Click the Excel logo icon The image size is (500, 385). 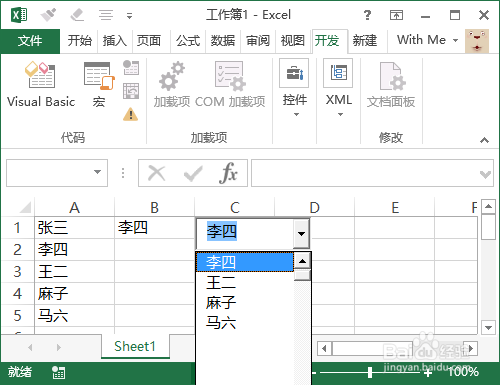(19, 15)
